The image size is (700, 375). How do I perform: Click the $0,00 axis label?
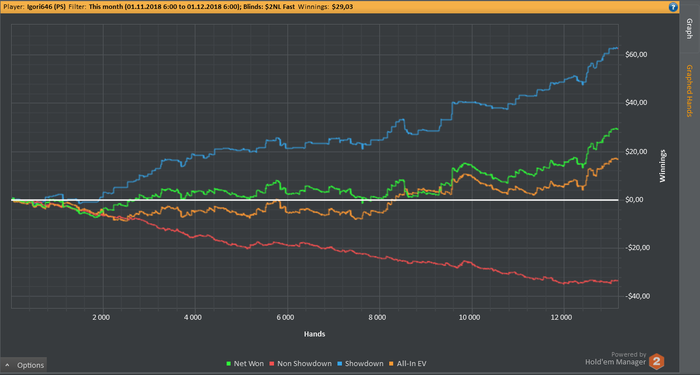click(634, 200)
